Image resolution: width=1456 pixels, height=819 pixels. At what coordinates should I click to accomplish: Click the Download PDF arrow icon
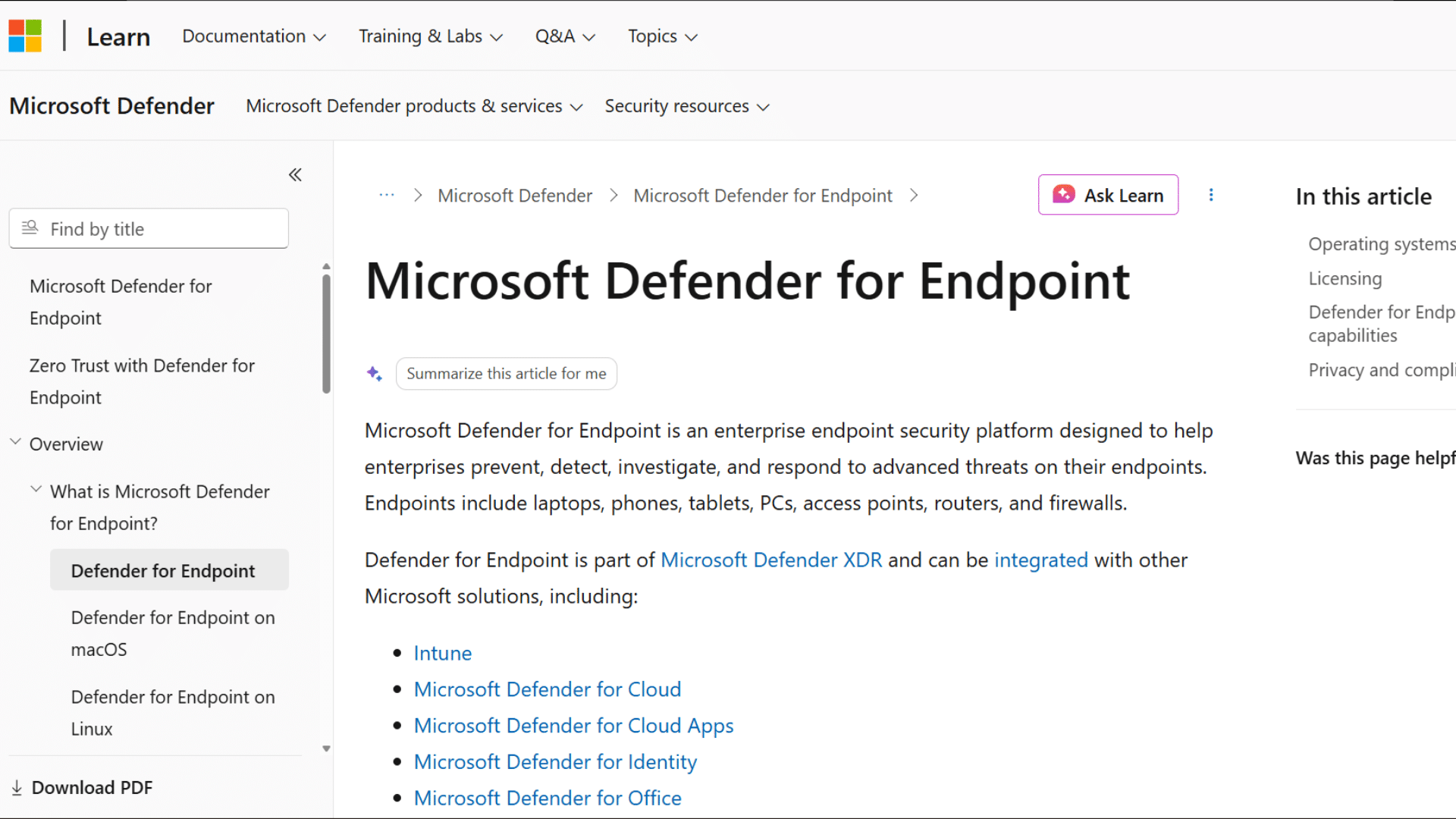click(17, 788)
